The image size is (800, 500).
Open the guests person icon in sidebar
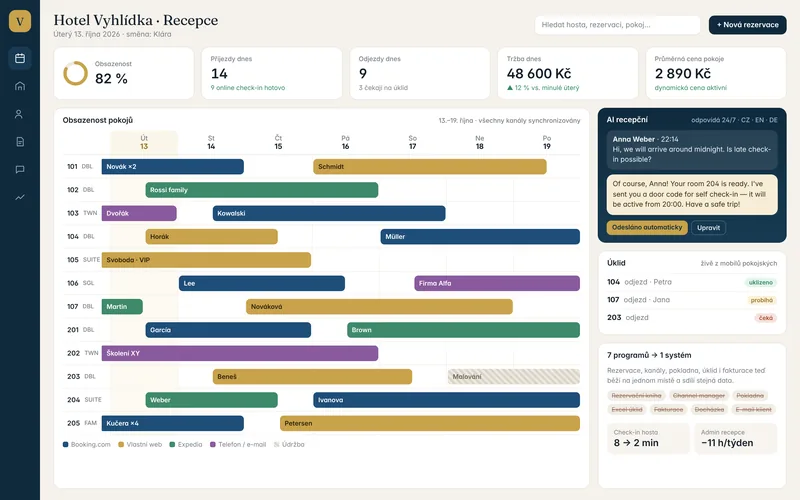(20, 114)
